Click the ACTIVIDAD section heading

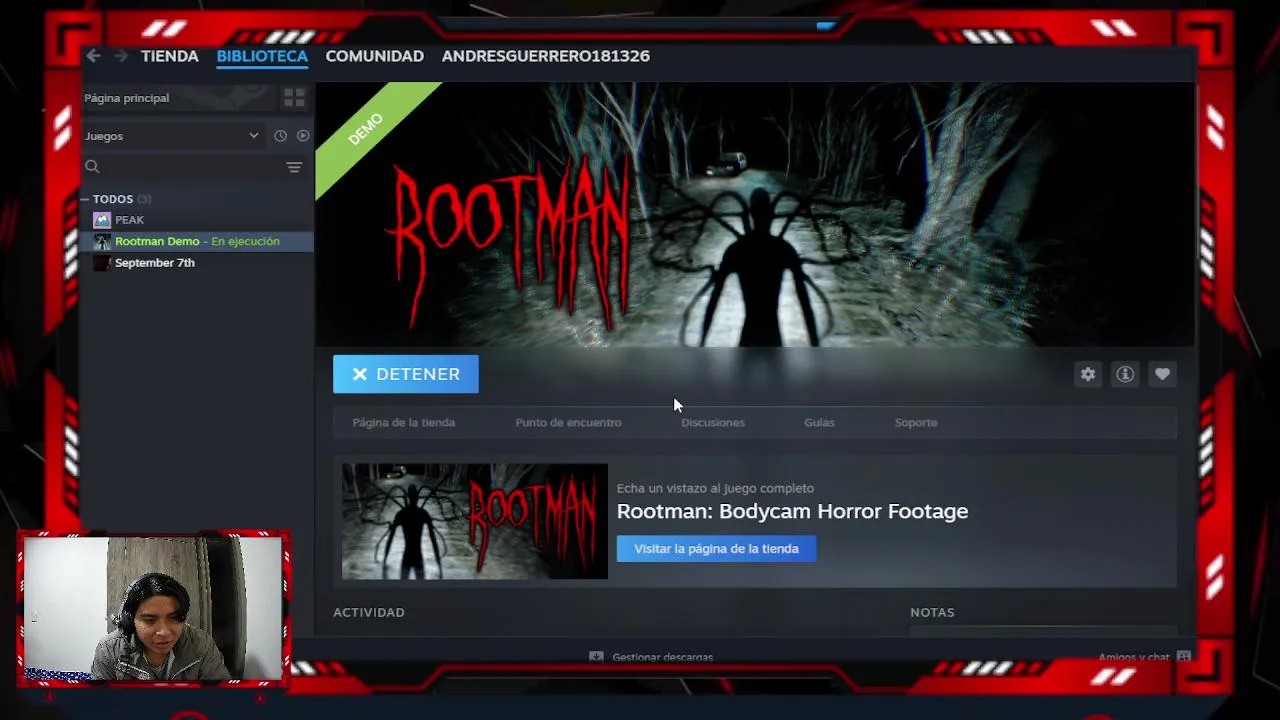coord(369,612)
